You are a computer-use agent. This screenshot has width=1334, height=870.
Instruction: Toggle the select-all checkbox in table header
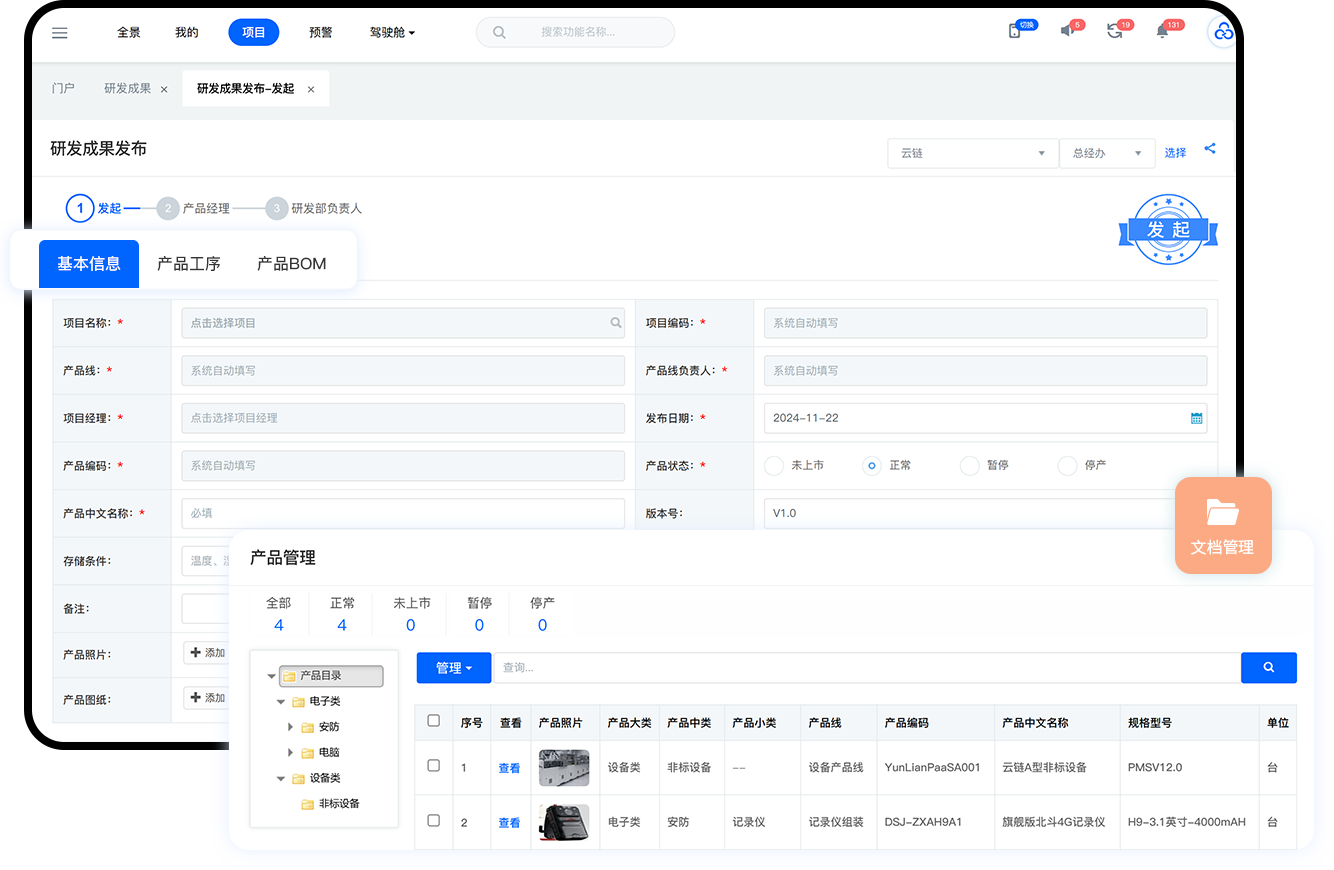(x=433, y=721)
